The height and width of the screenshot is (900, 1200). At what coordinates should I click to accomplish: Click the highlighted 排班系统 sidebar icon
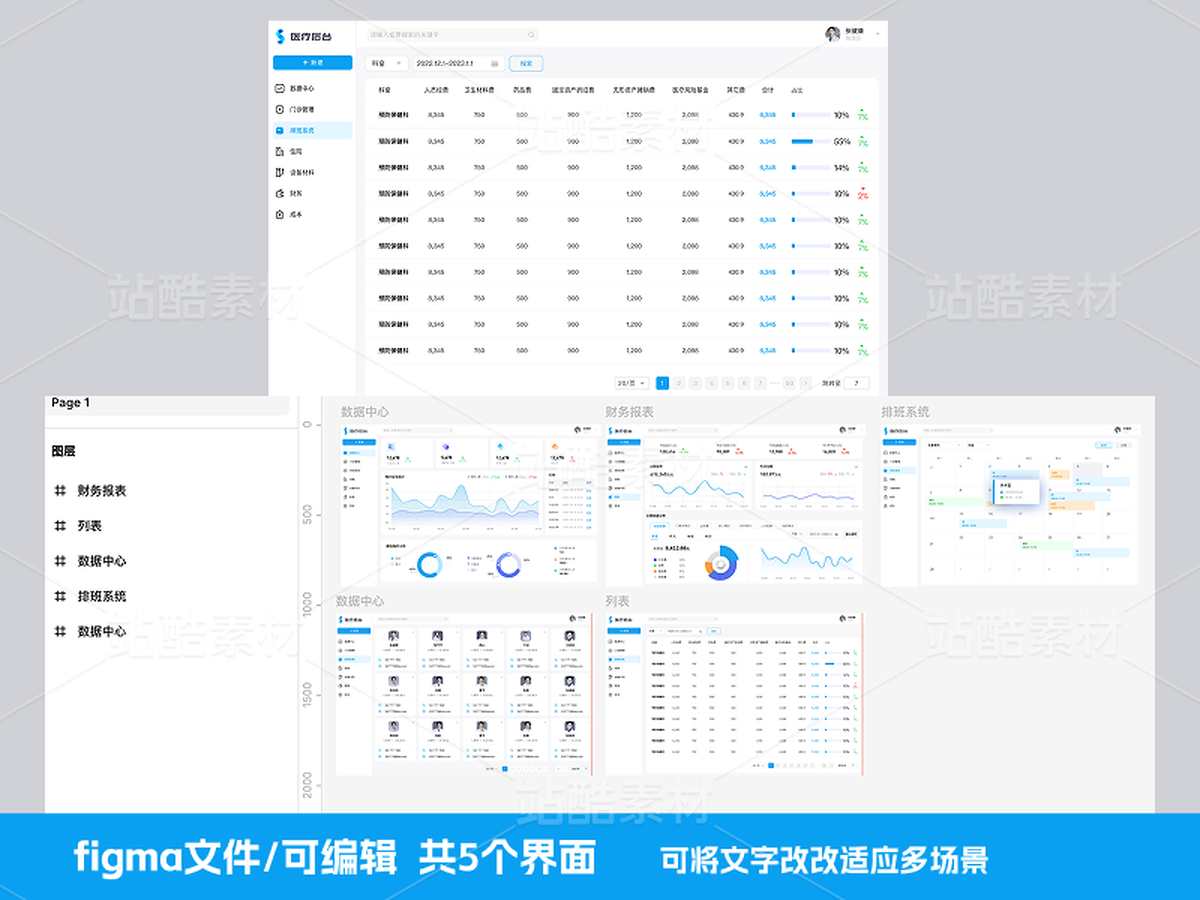coord(280,131)
